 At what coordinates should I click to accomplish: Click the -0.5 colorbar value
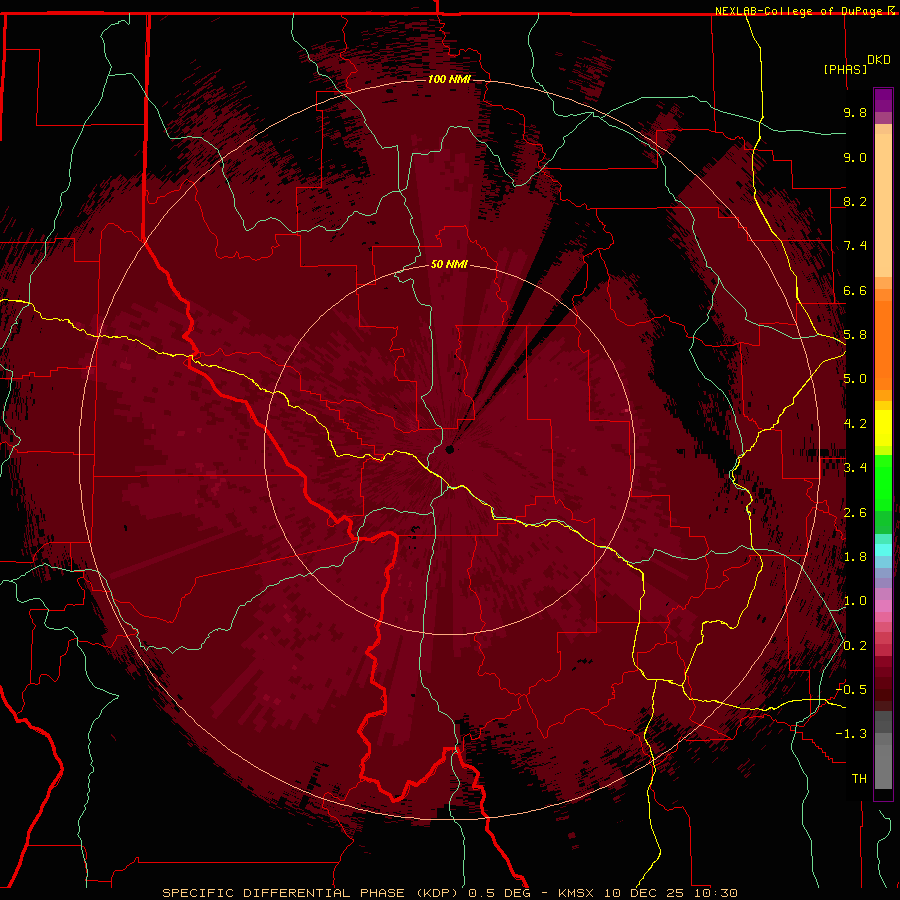[851, 690]
